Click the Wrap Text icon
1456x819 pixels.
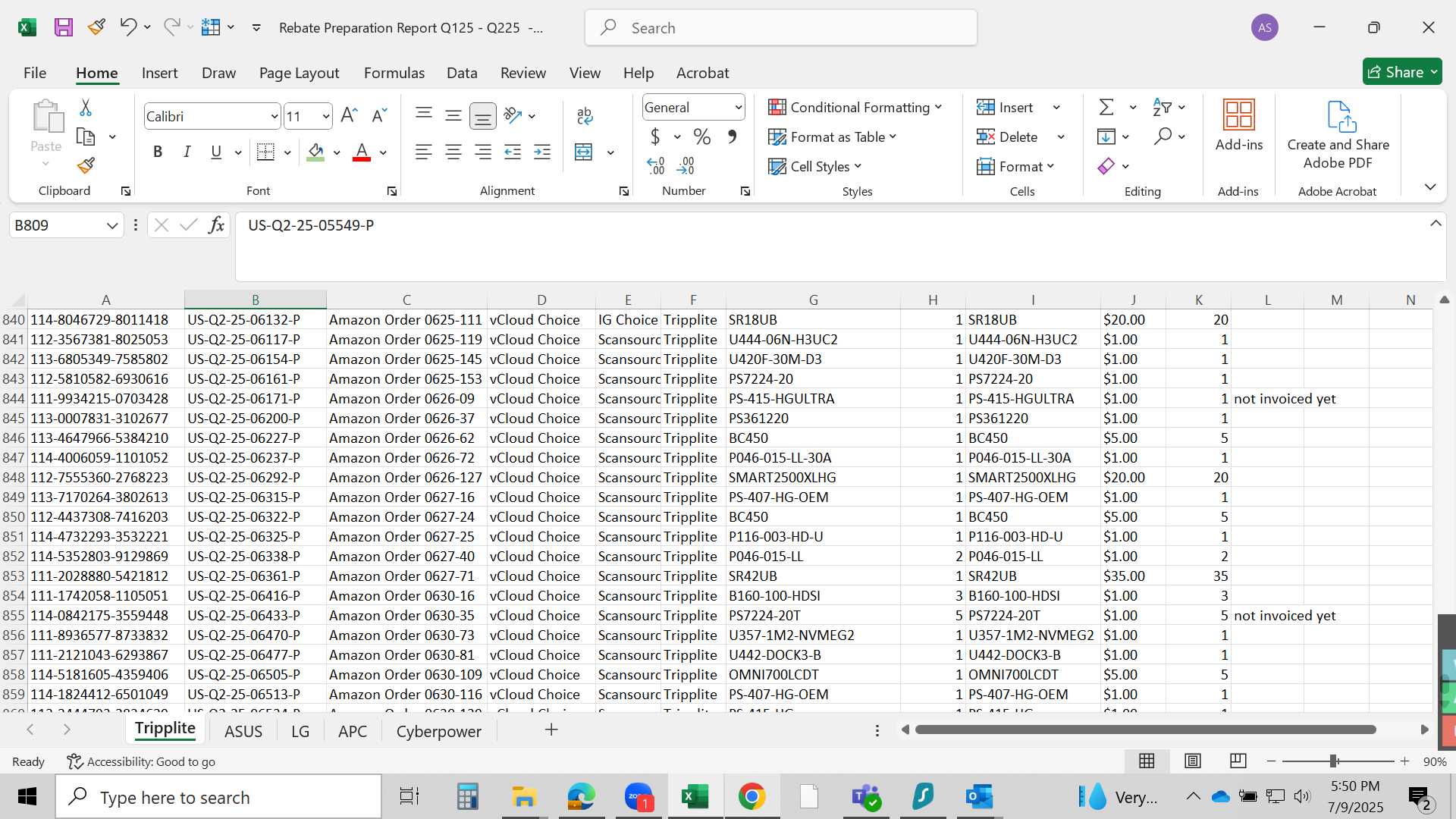tap(585, 115)
